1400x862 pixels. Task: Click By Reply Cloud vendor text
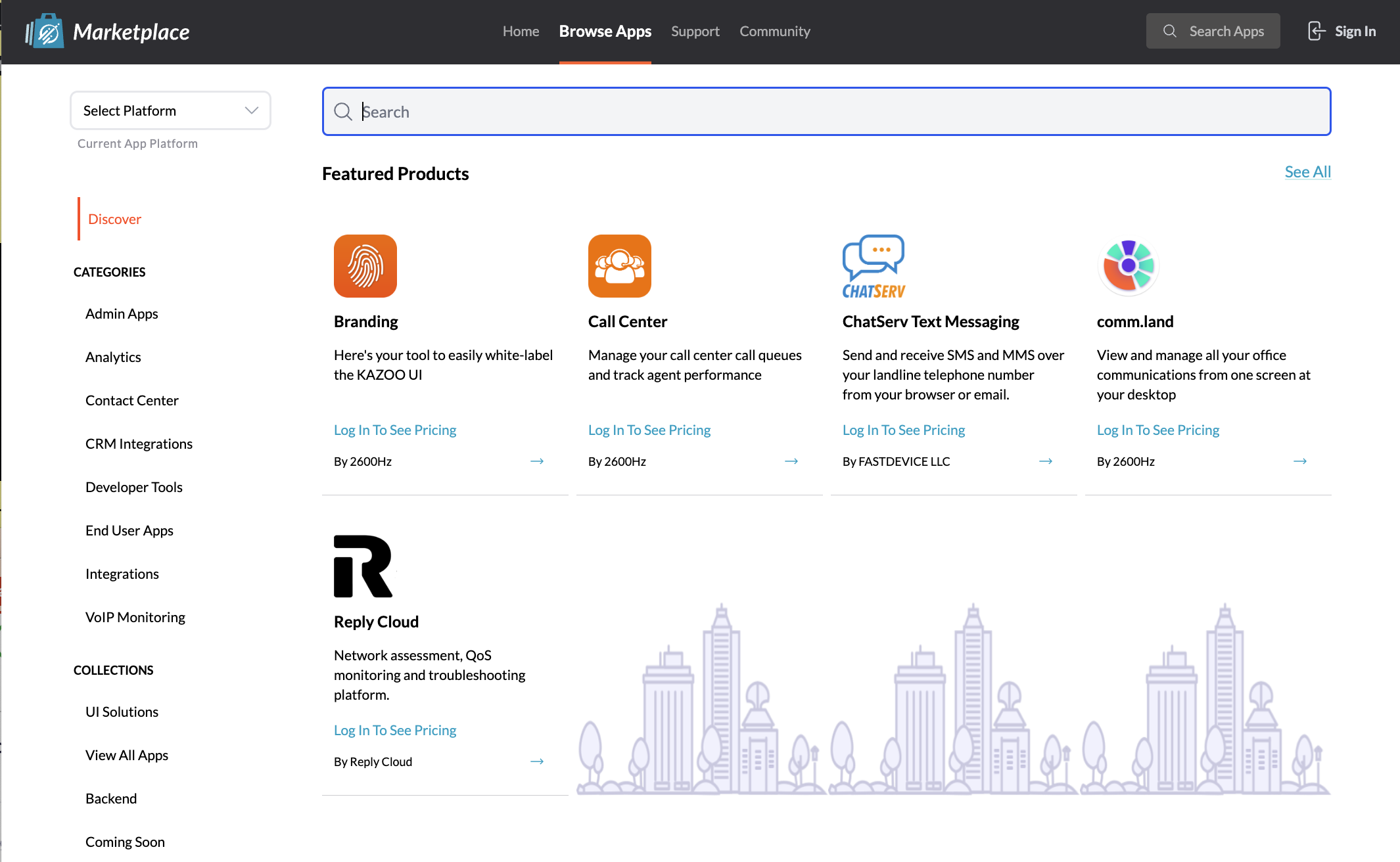coord(373,761)
